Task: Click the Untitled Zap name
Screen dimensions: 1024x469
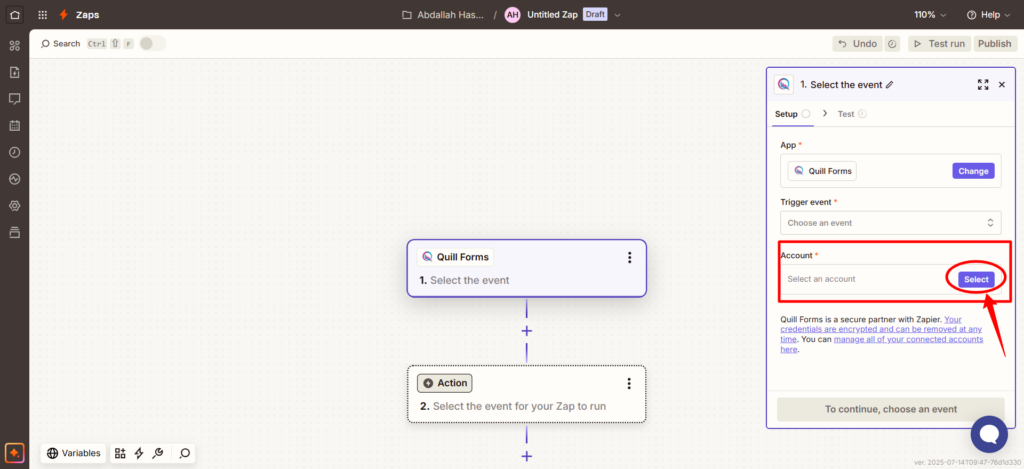Action: click(552, 14)
